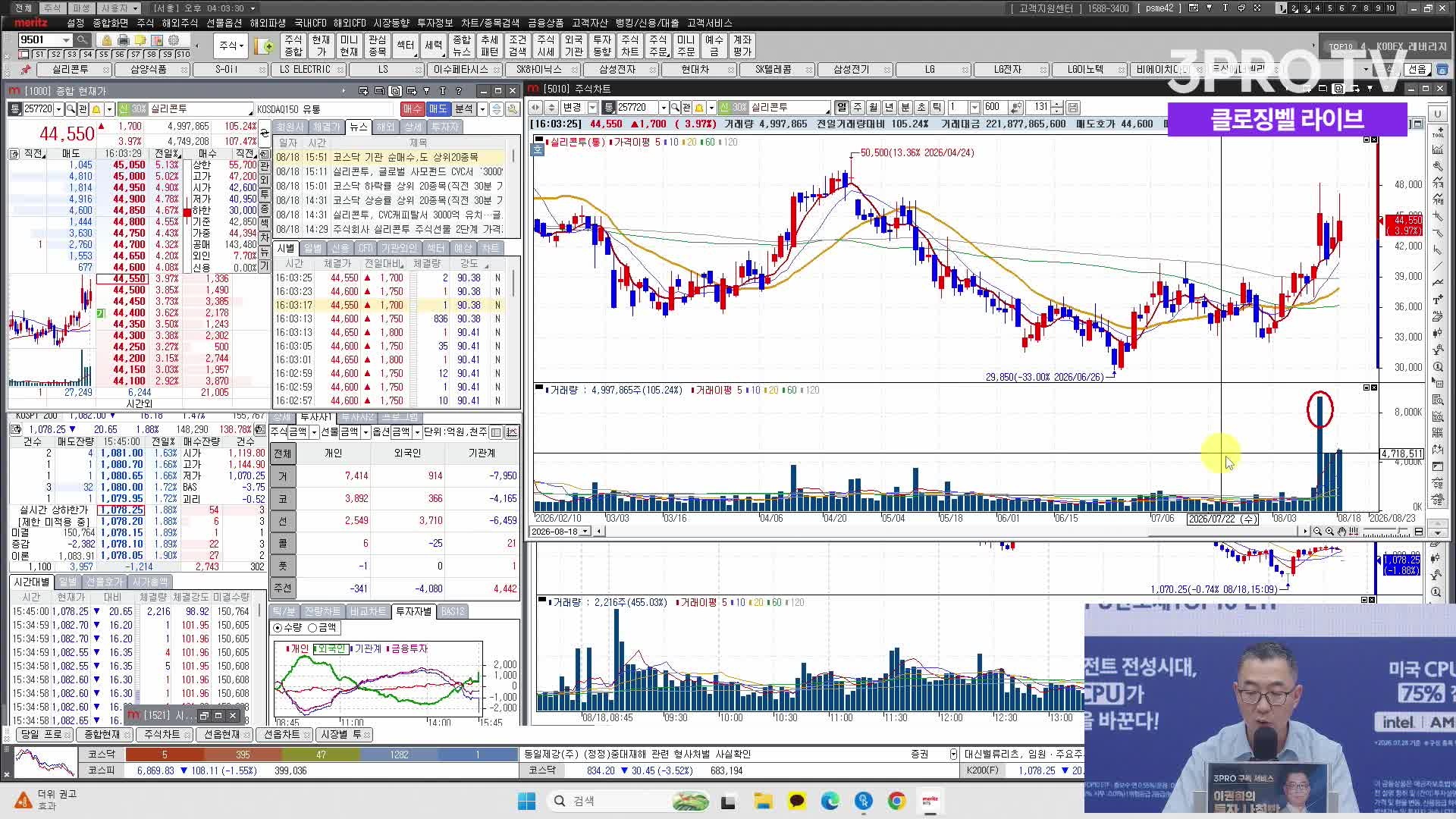
Task: Expand the 주식 금액 dropdown in investor panel
Action: 313,432
